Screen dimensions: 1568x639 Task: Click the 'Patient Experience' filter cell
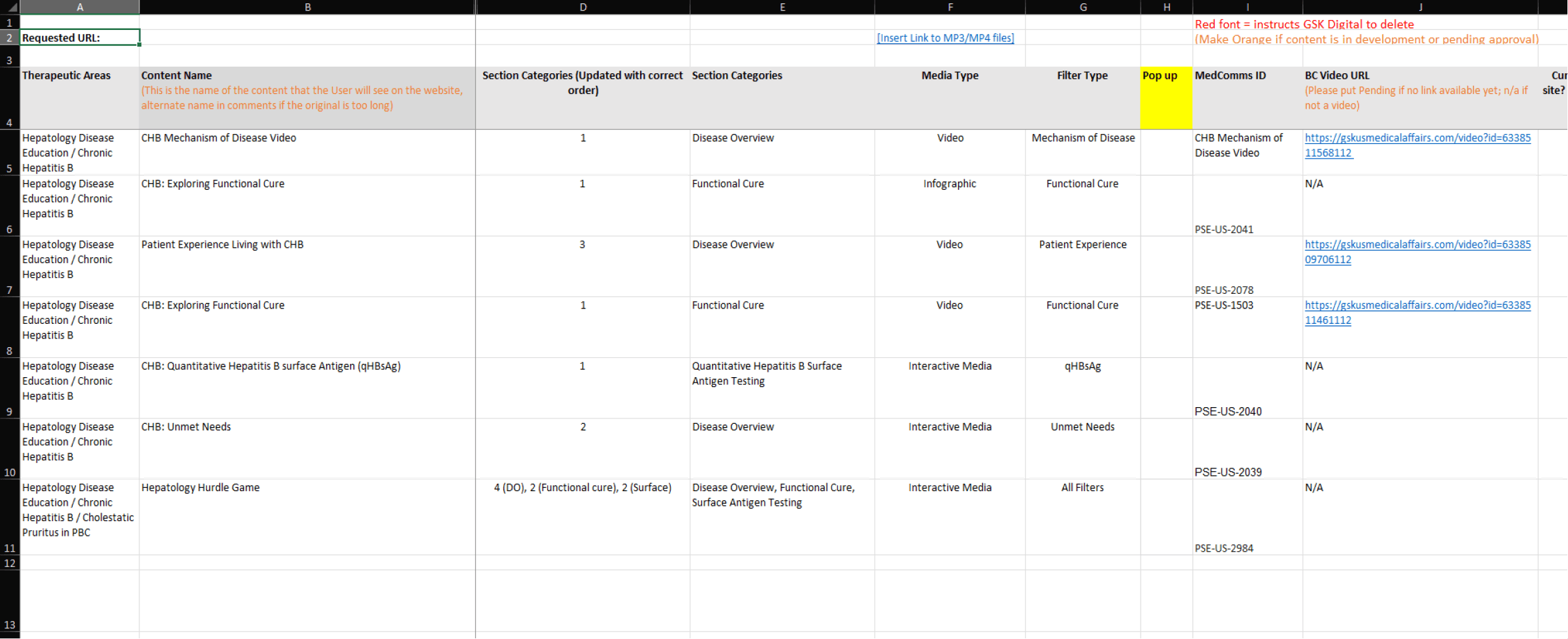pyautogui.click(x=1083, y=267)
